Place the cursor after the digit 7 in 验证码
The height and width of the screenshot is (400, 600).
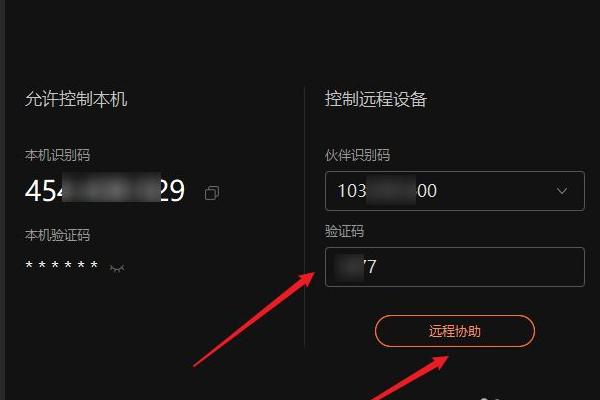(377, 266)
